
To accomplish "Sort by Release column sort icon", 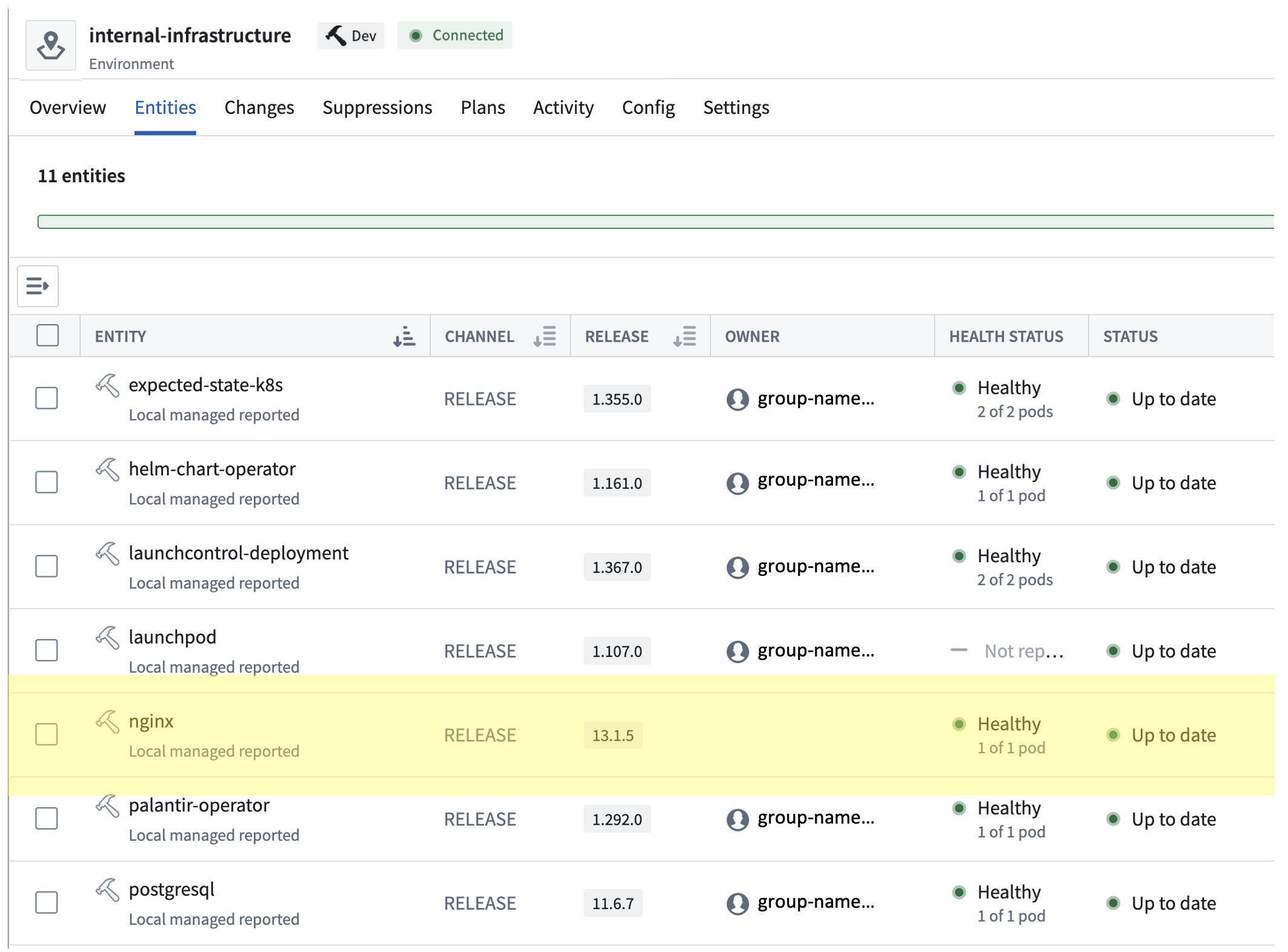I will (685, 336).
